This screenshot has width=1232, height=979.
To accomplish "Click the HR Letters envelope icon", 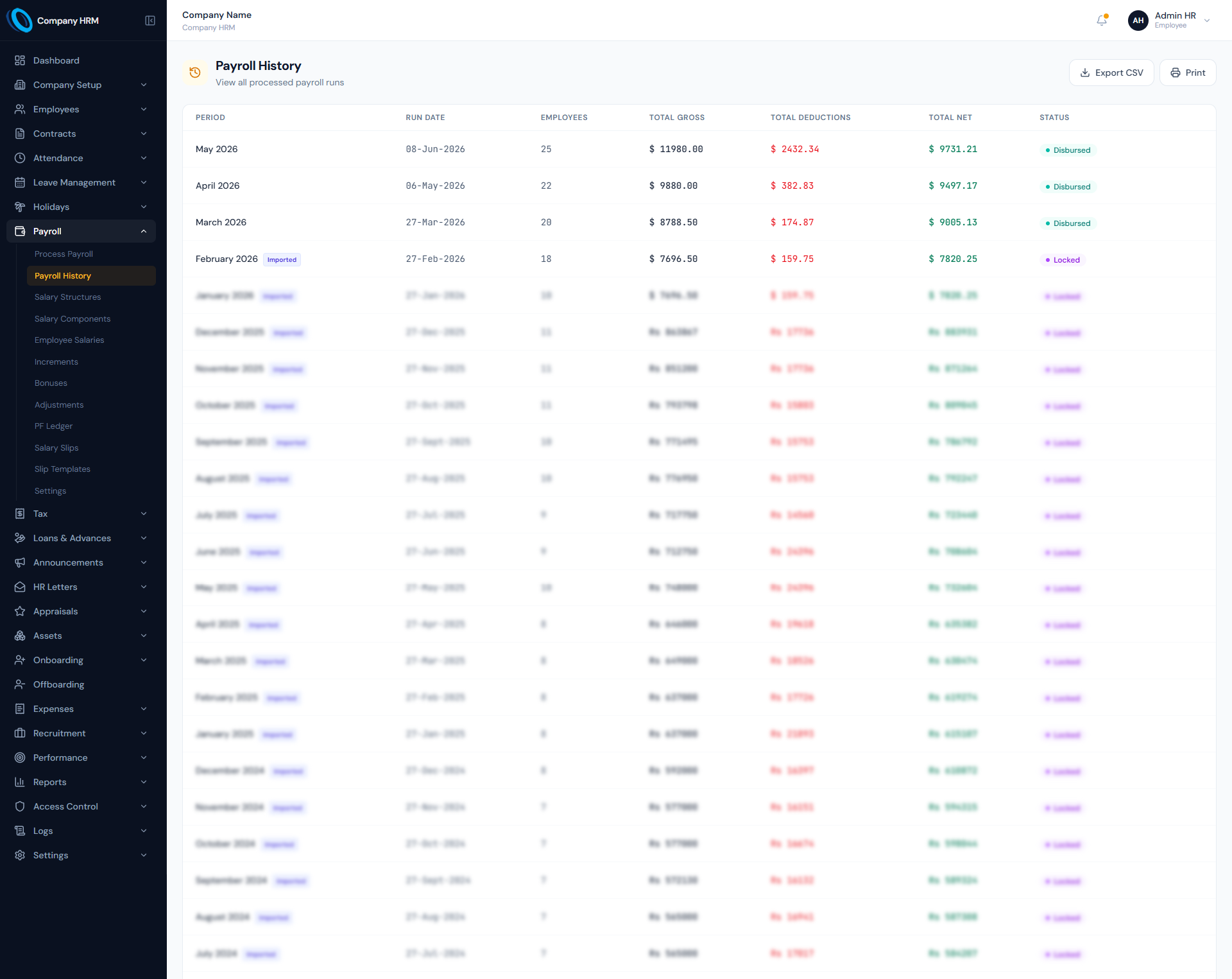I will [x=20, y=587].
